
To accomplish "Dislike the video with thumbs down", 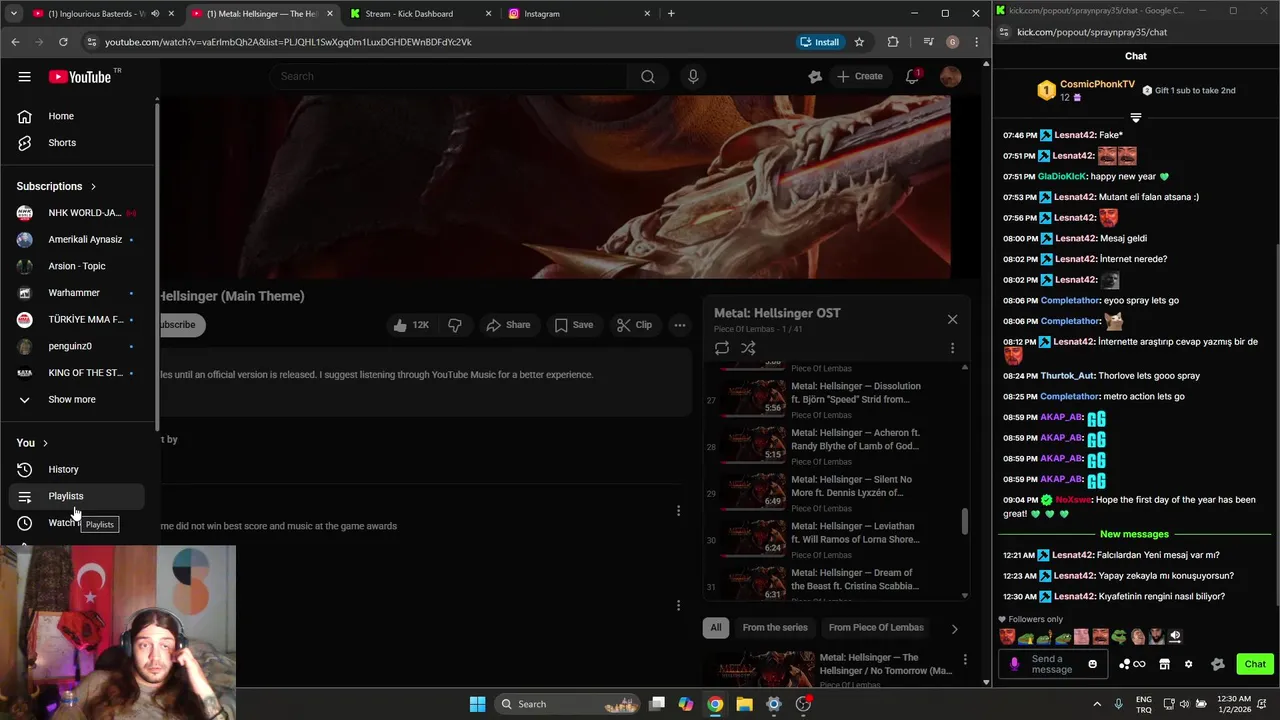I will [x=455, y=325].
